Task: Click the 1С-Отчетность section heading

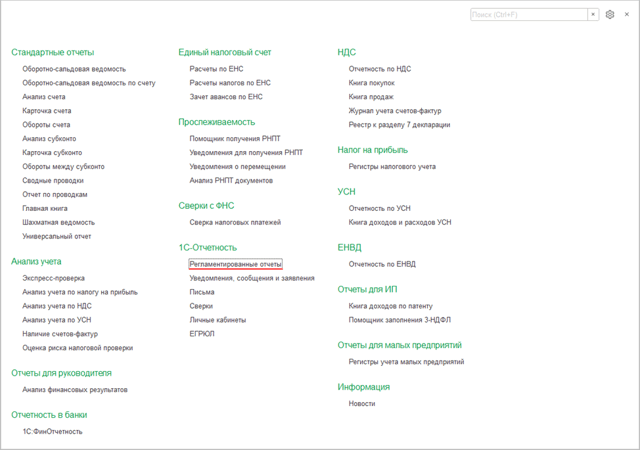Action: coord(208,247)
